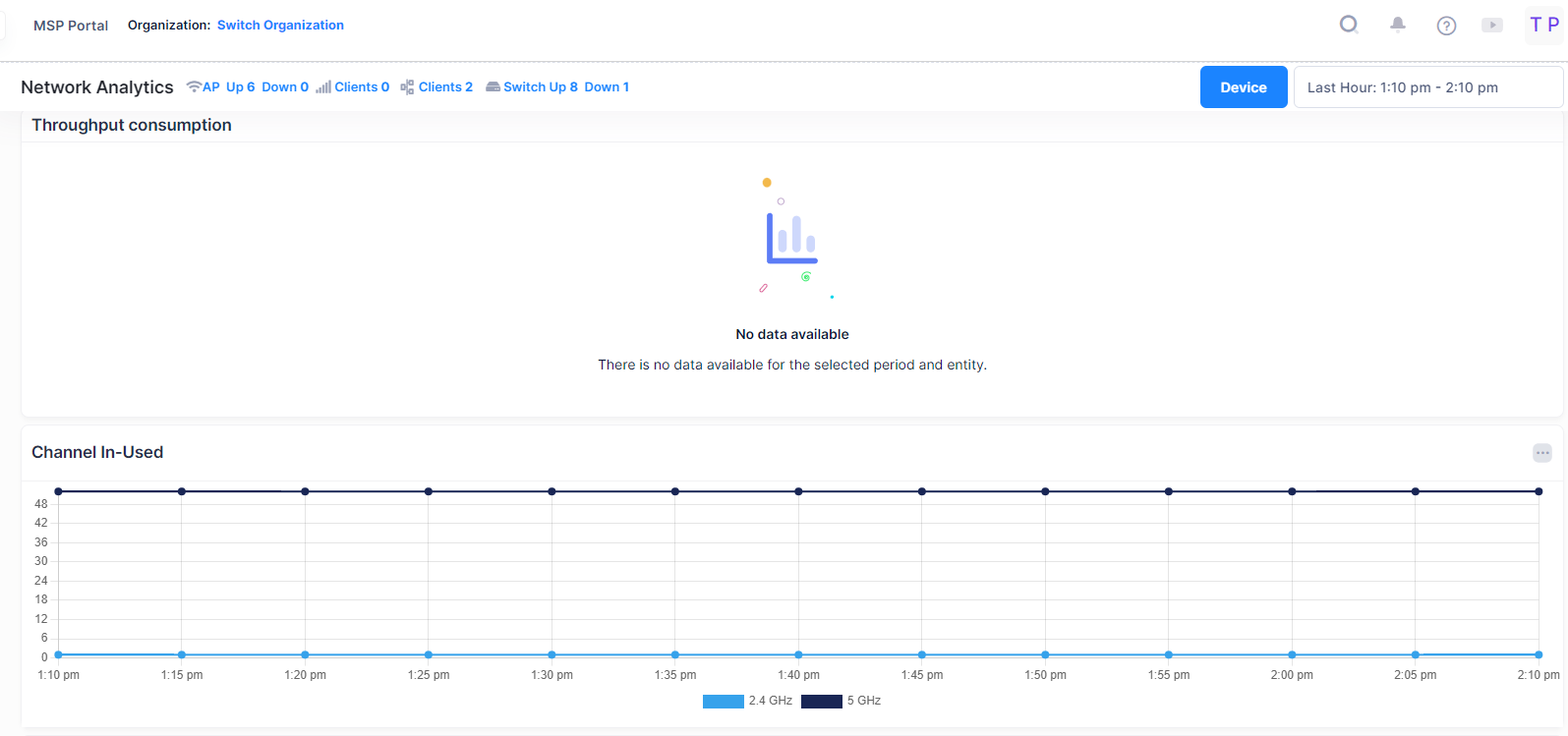Click the AP Down 0 status

285,86
